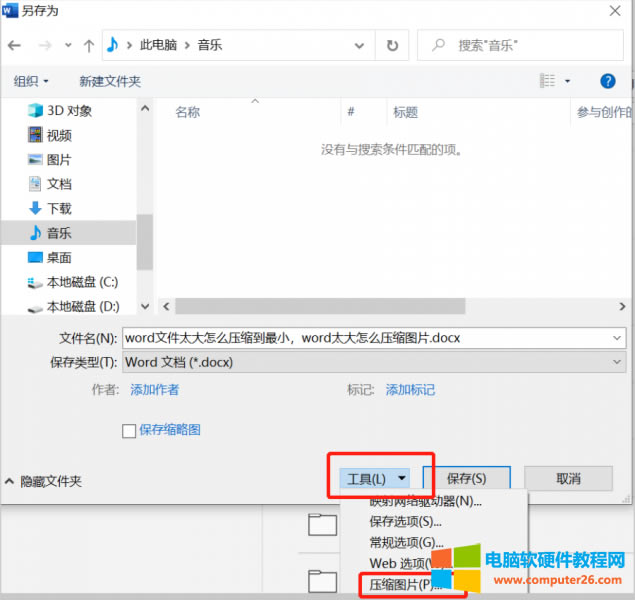
Task: Choose 保存选项(S) from tools menu
Action: pos(405,521)
